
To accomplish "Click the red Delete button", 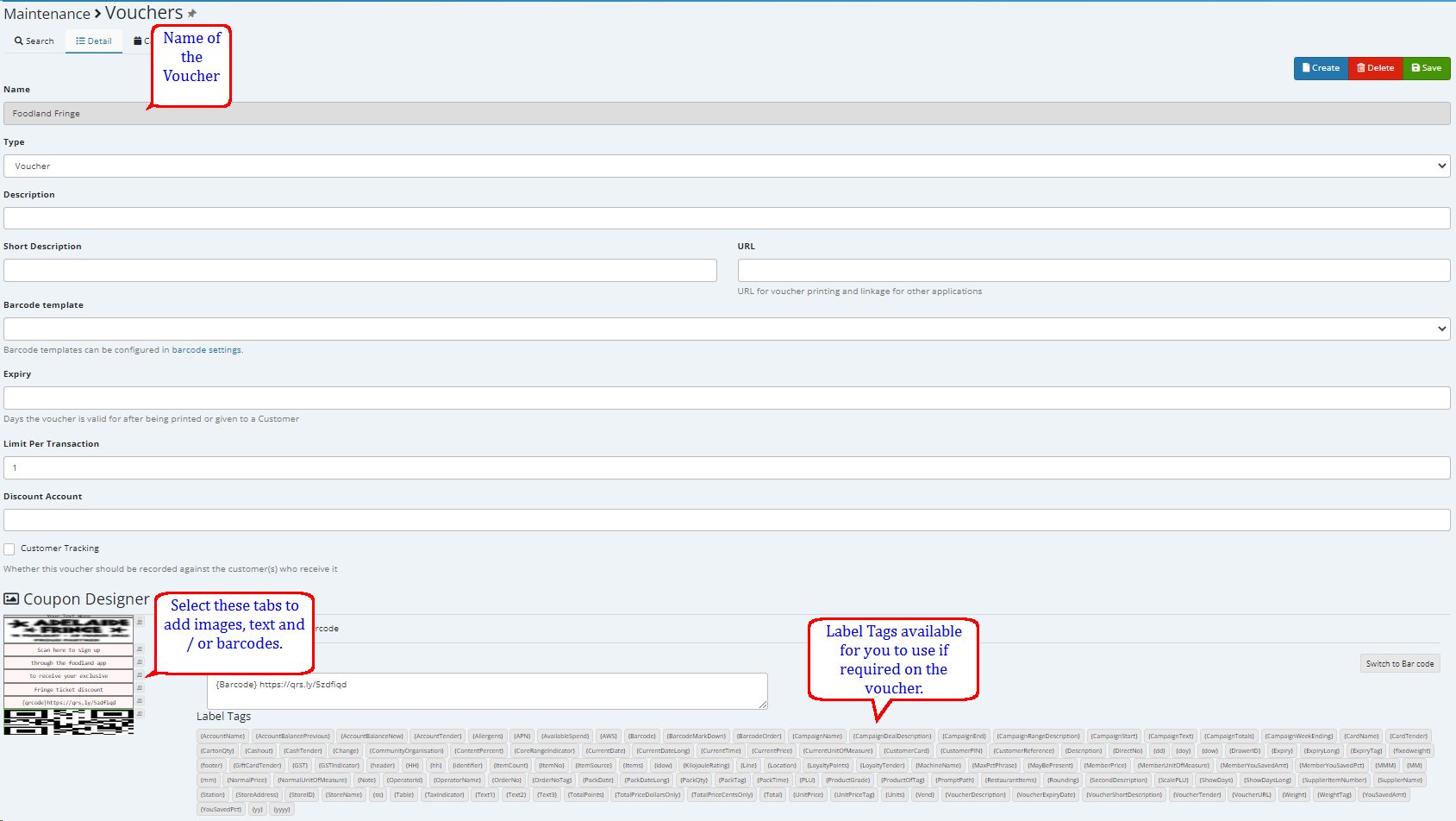I will (x=1376, y=68).
